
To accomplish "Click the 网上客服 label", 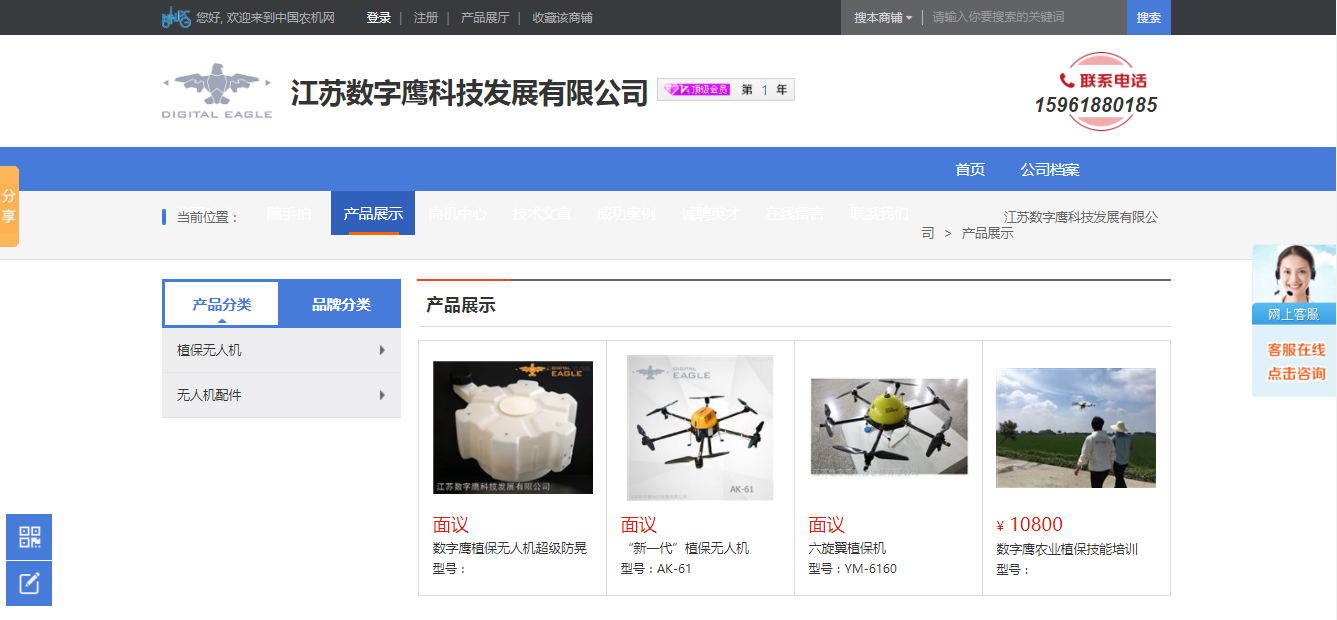I will [1294, 314].
